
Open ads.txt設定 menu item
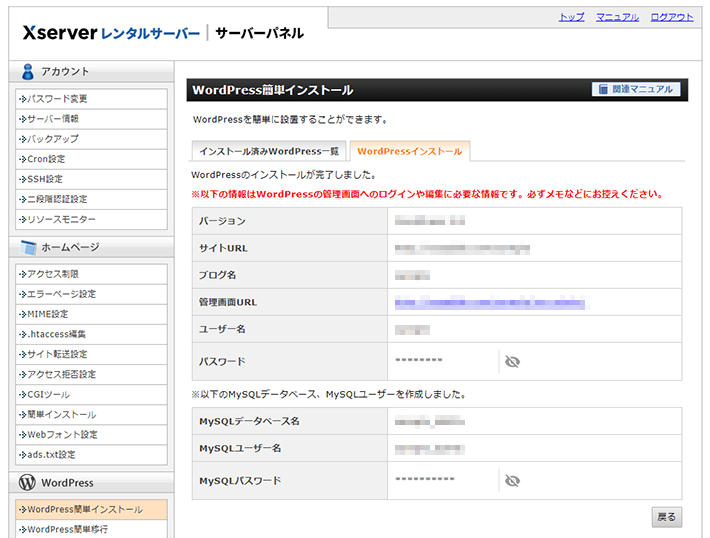pyautogui.click(x=91, y=455)
